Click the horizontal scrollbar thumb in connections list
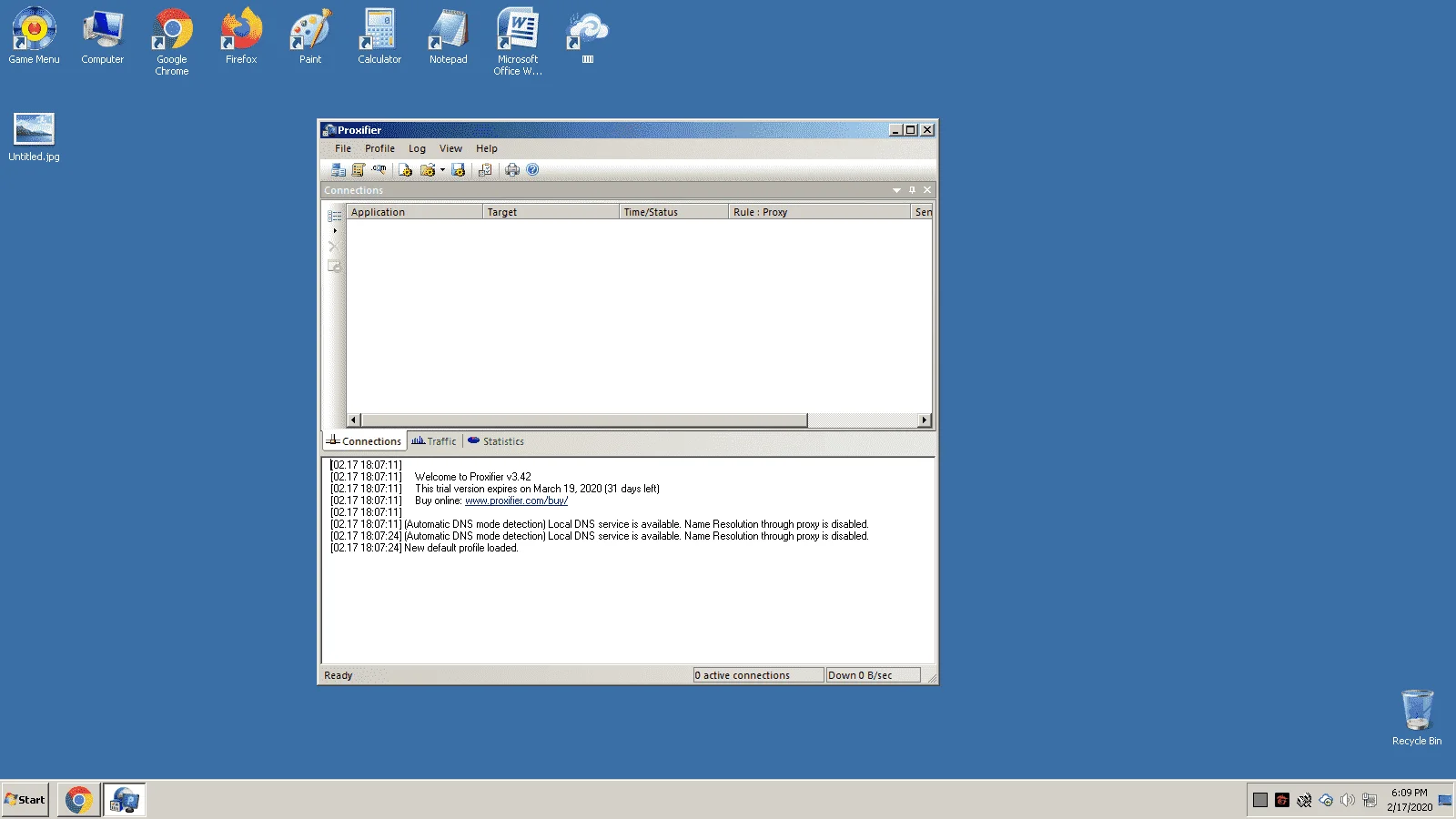 click(583, 420)
